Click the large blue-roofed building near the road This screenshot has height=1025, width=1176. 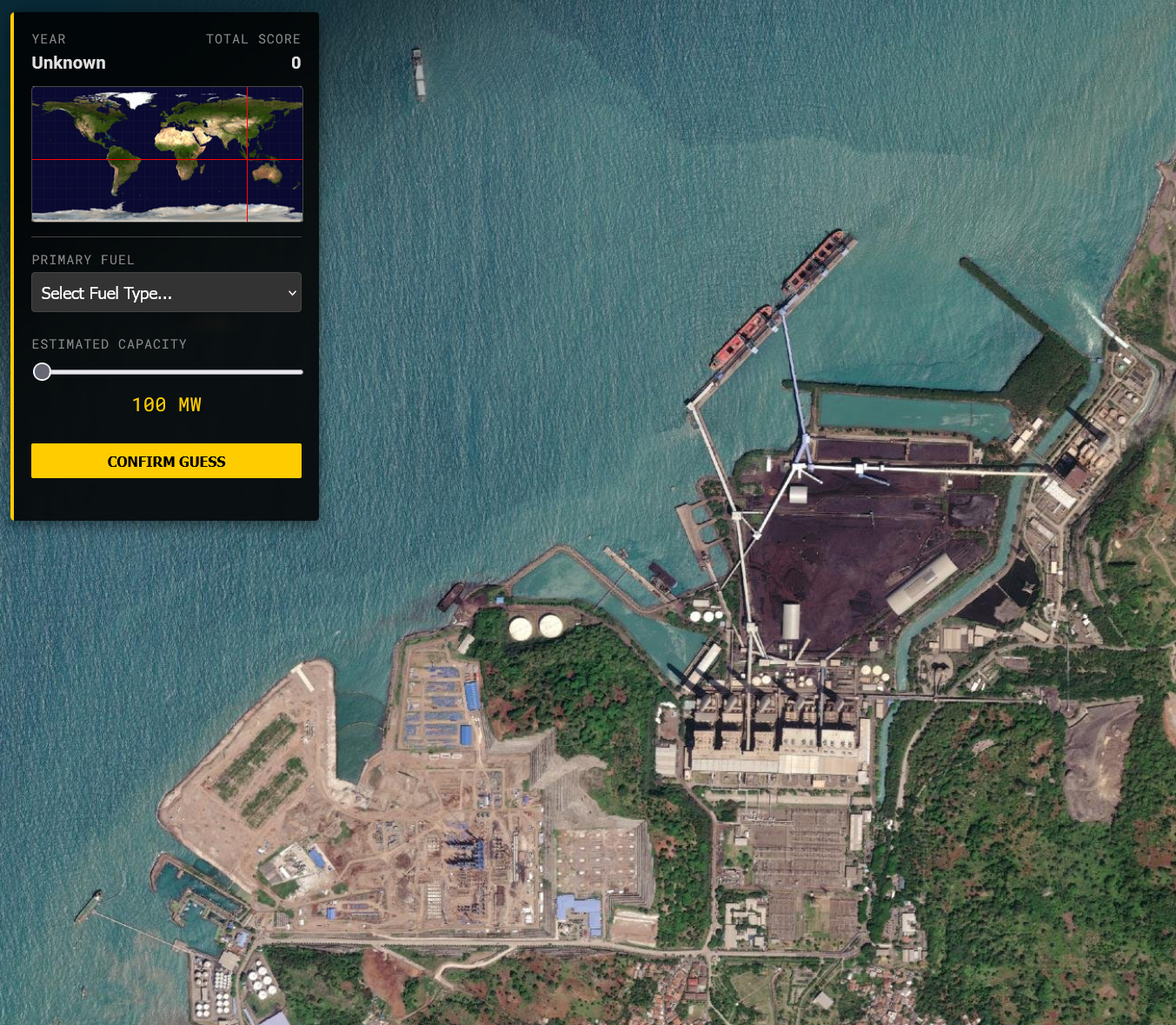(581, 913)
